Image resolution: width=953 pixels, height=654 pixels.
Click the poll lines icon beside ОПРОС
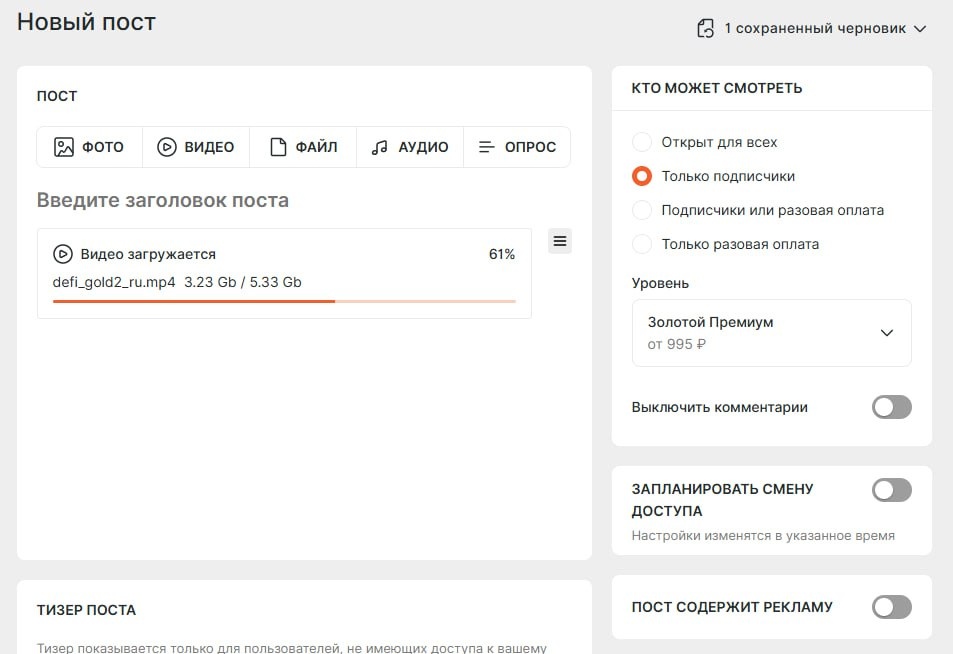[x=486, y=147]
